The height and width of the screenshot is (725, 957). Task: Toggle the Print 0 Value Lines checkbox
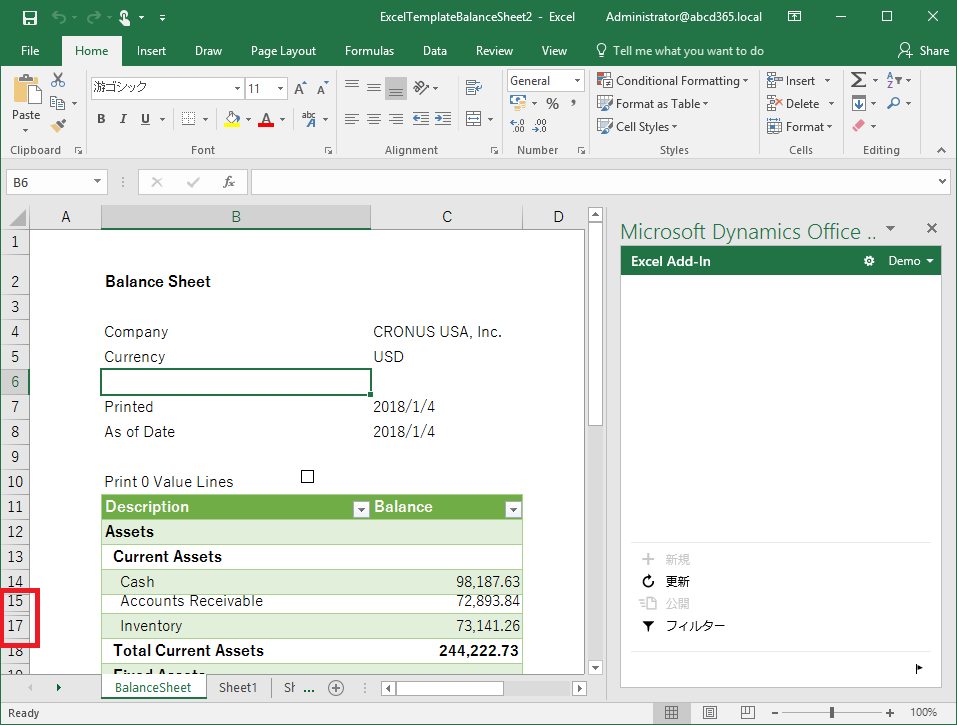308,477
